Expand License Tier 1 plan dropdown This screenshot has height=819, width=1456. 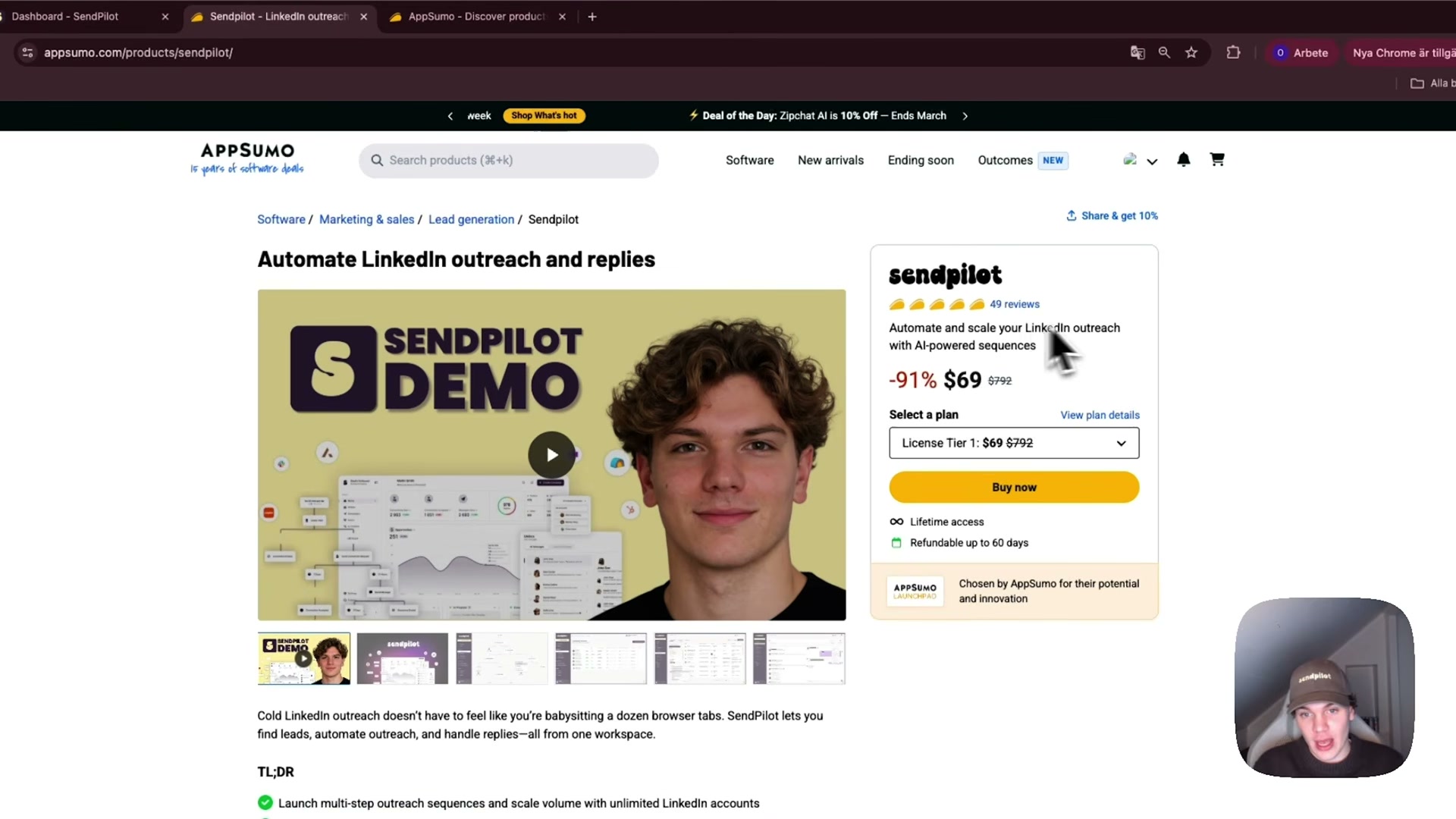1014,443
